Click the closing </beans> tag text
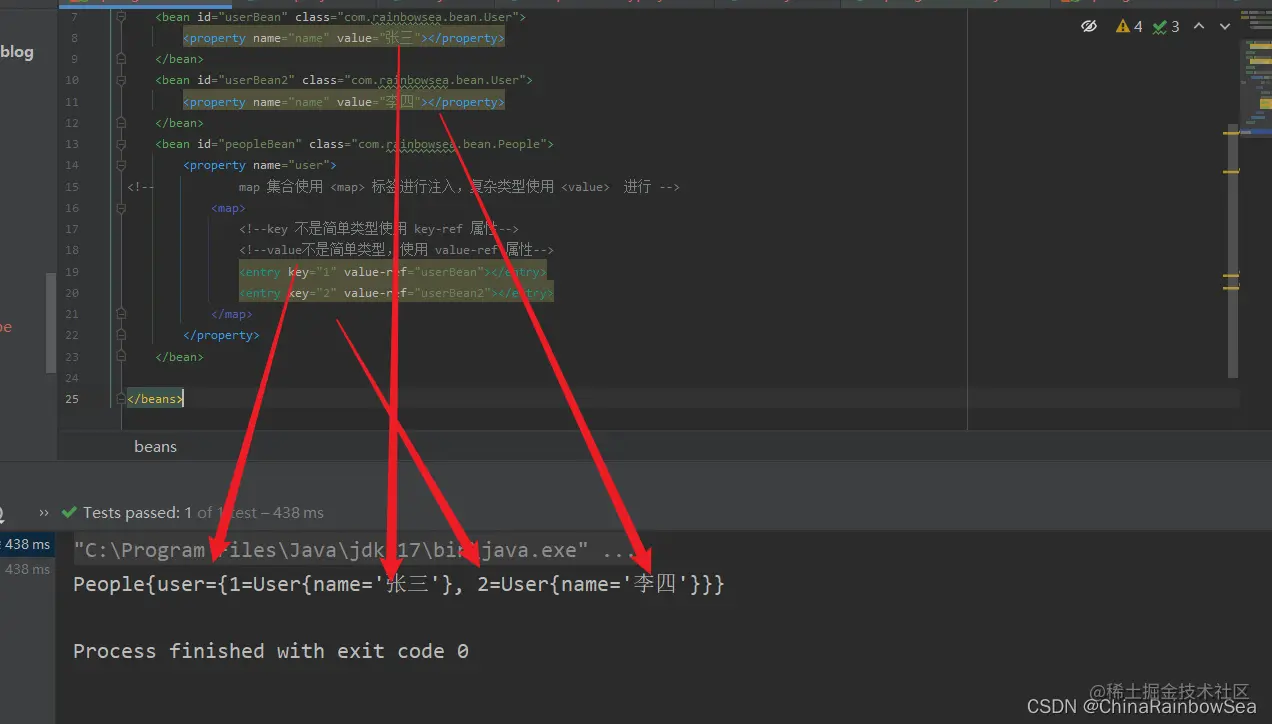1272x724 pixels. point(155,399)
